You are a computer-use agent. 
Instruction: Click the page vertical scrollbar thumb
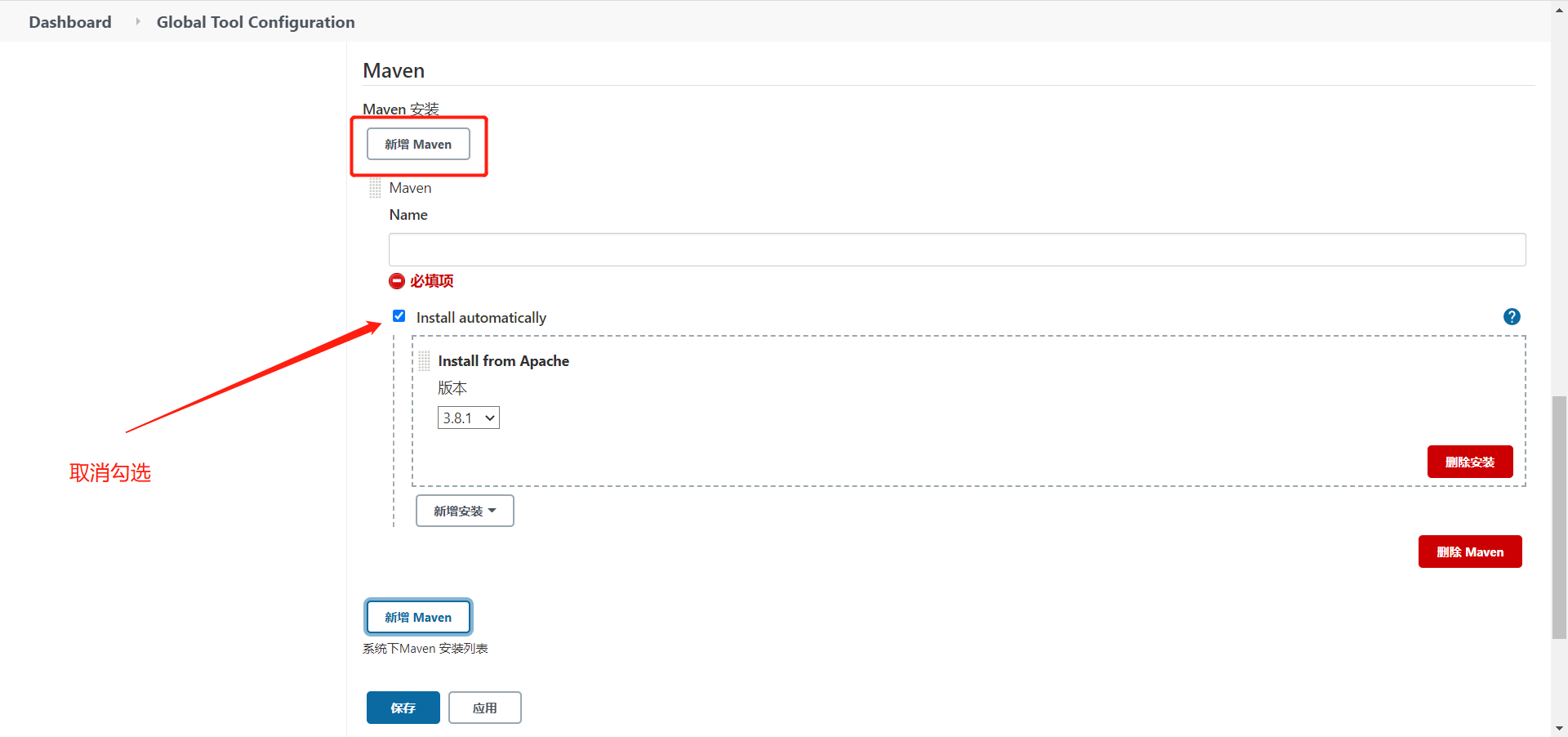(1559, 517)
